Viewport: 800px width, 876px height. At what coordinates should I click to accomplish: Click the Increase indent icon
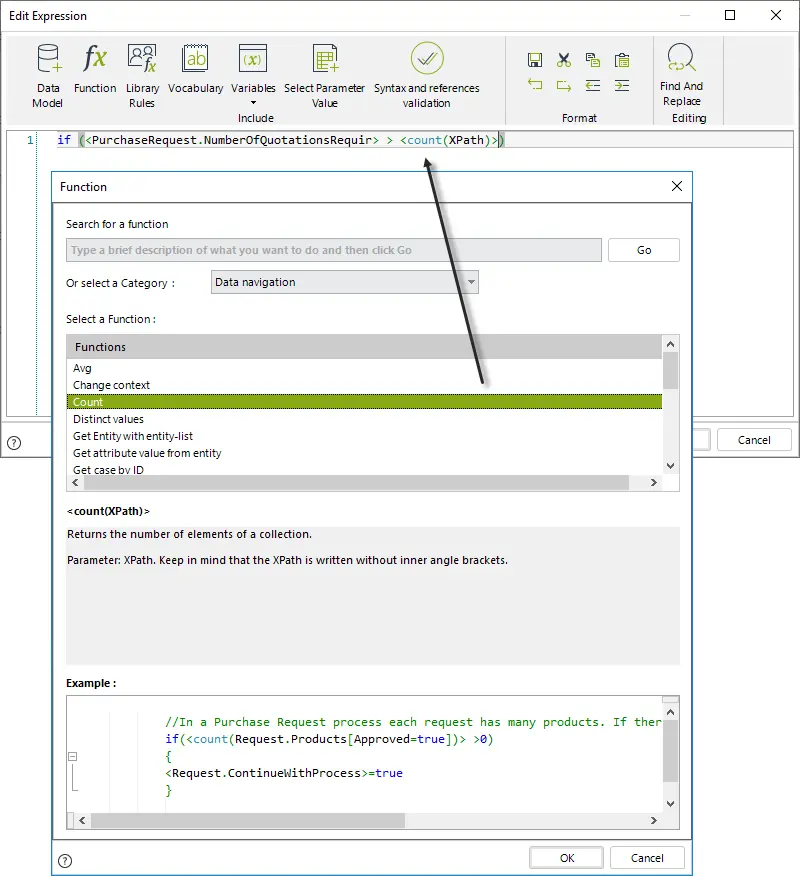[622, 85]
